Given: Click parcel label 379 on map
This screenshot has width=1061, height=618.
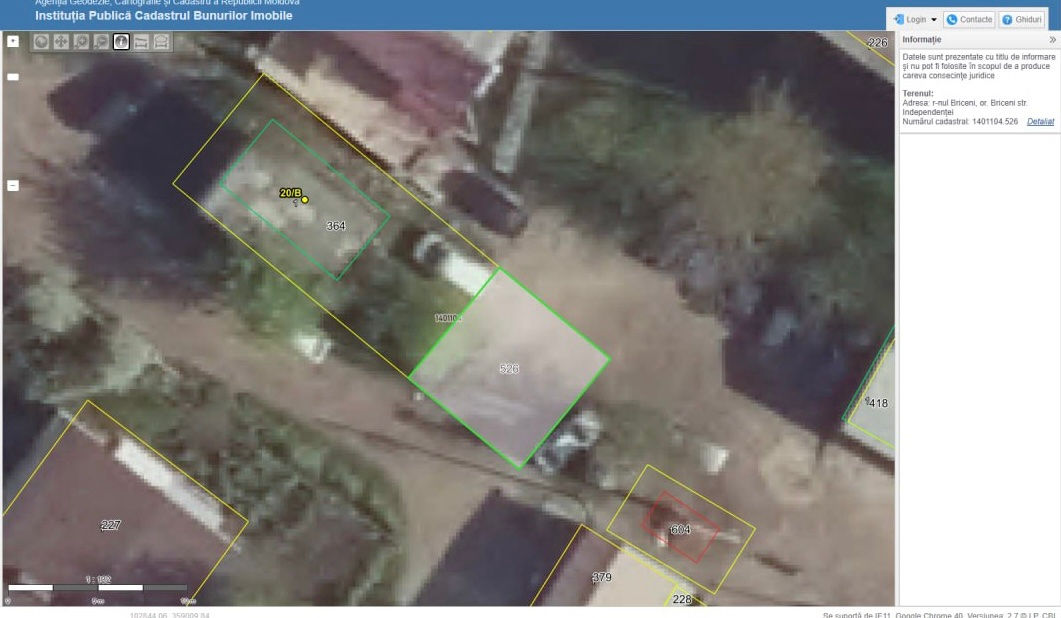Looking at the screenshot, I should pyautogui.click(x=602, y=577).
